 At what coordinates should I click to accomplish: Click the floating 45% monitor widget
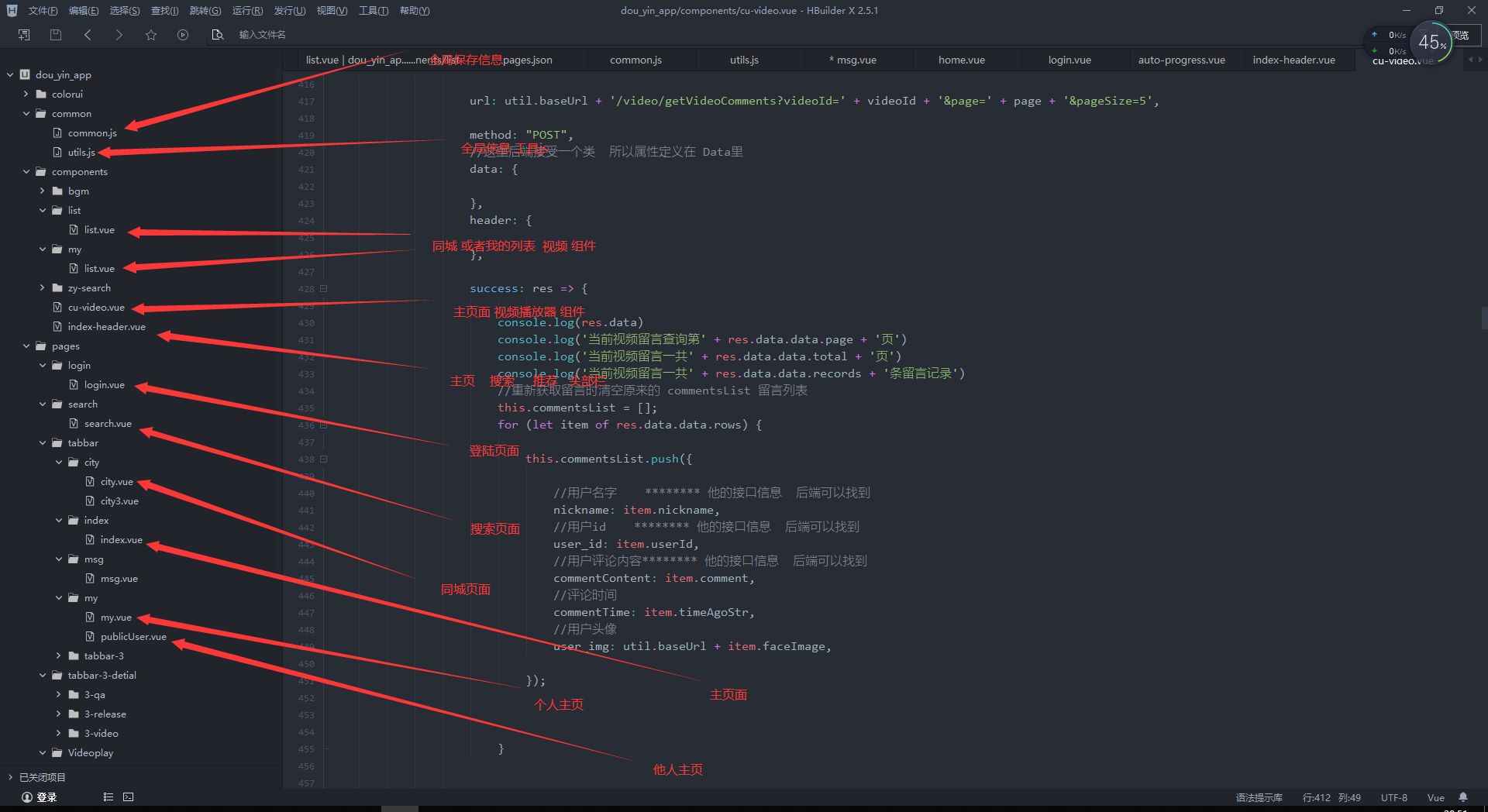tap(1430, 42)
